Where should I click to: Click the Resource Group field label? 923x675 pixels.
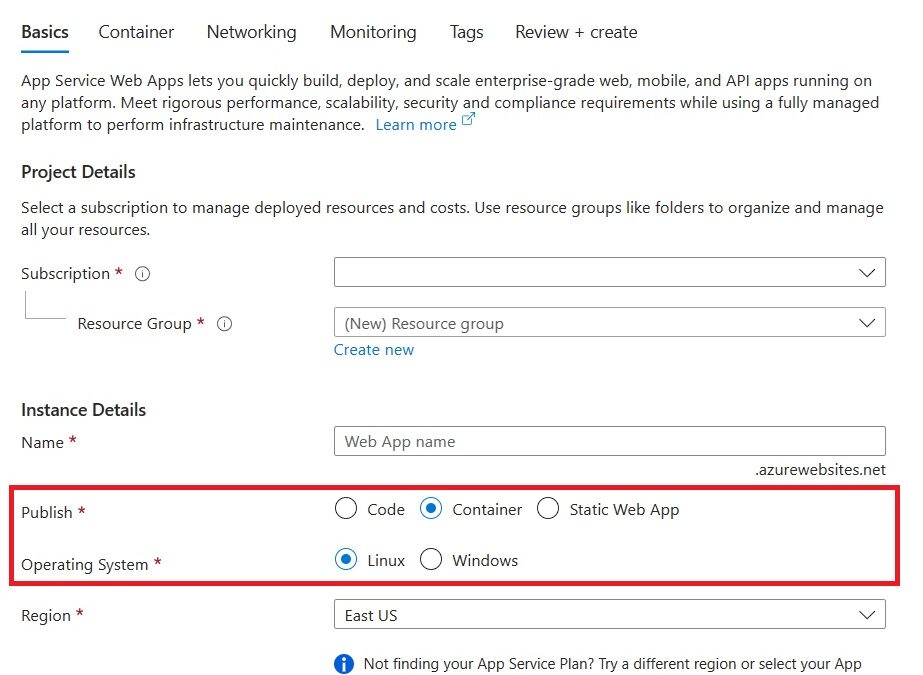point(134,324)
